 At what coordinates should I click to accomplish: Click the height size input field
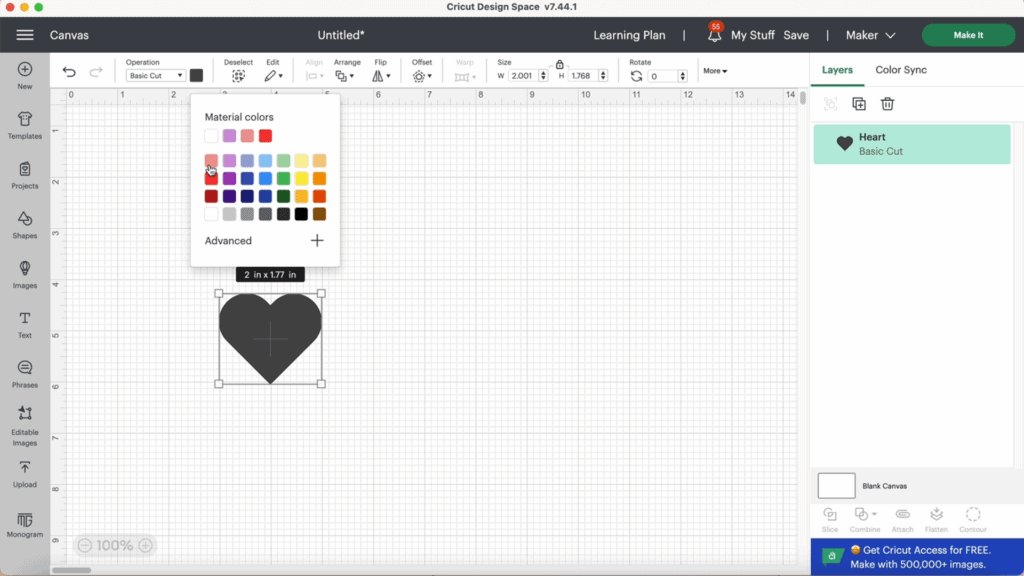coord(583,76)
